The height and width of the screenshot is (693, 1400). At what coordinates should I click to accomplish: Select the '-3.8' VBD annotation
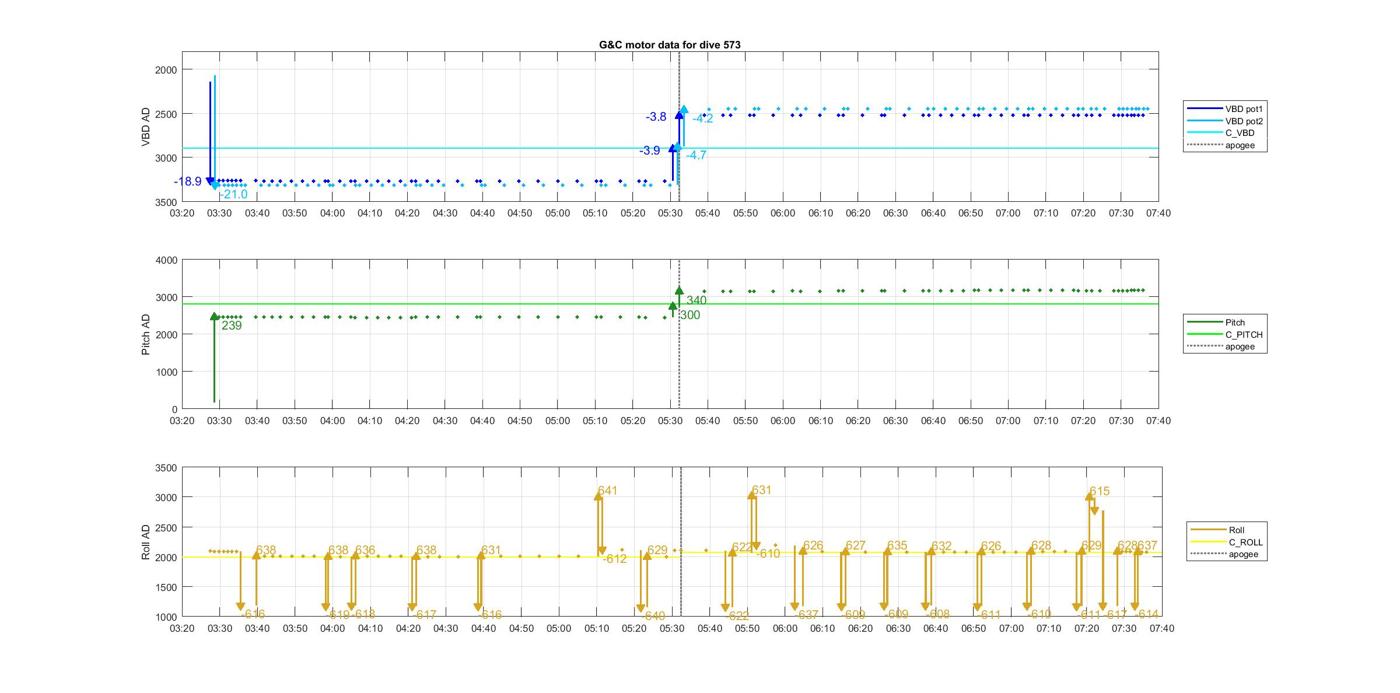click(656, 117)
